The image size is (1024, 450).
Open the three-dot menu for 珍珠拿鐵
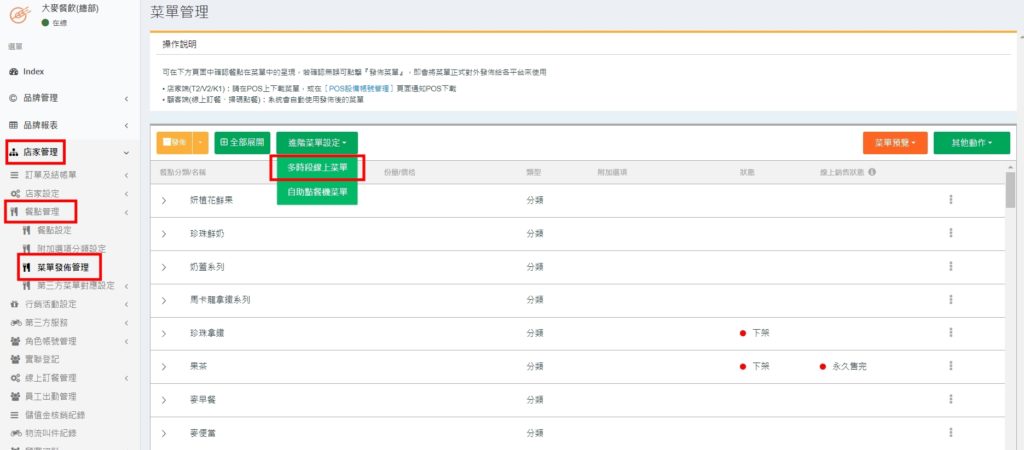click(x=950, y=333)
